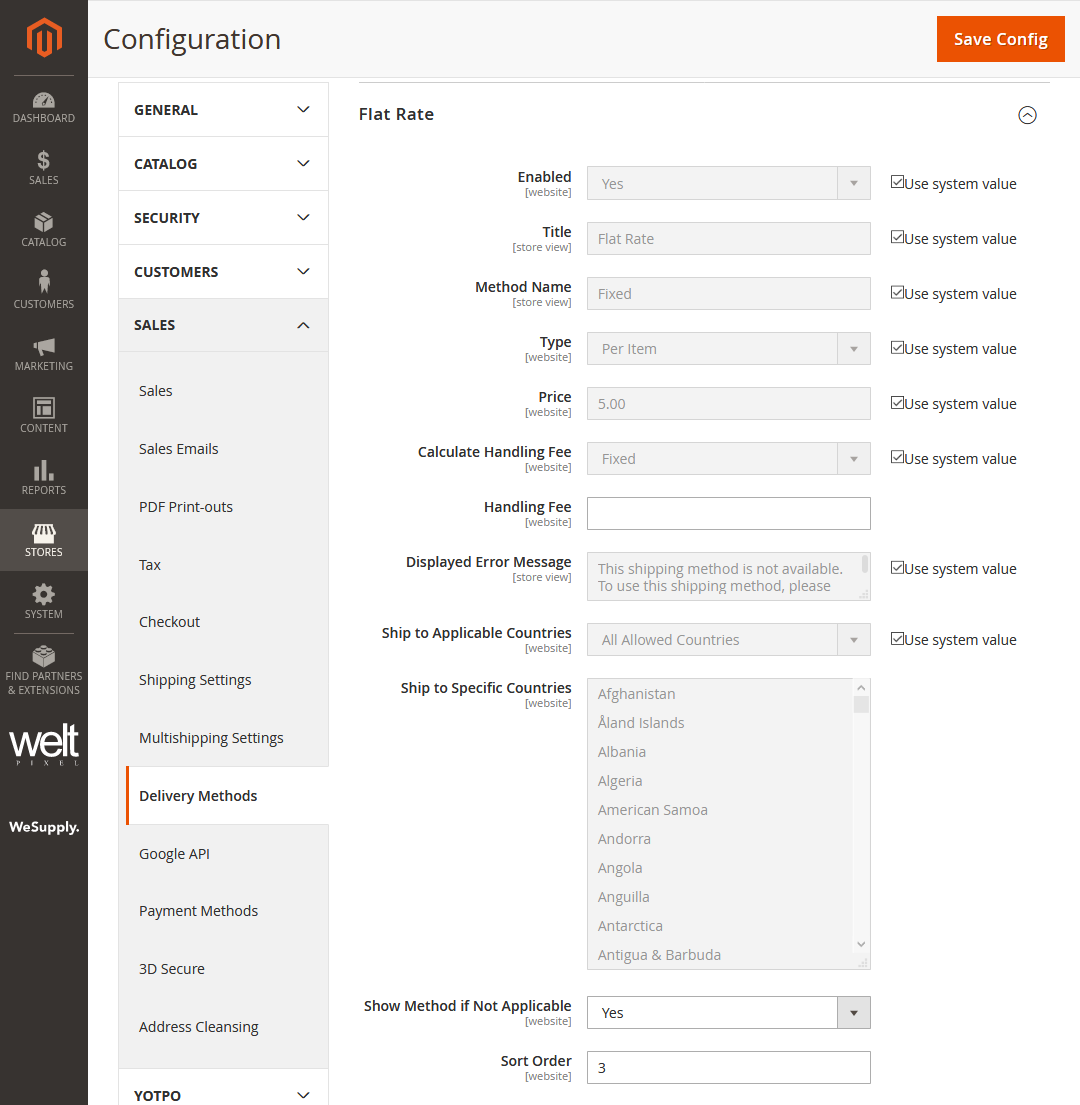
Task: Expand the CATALOG configuration section
Action: tap(223, 163)
